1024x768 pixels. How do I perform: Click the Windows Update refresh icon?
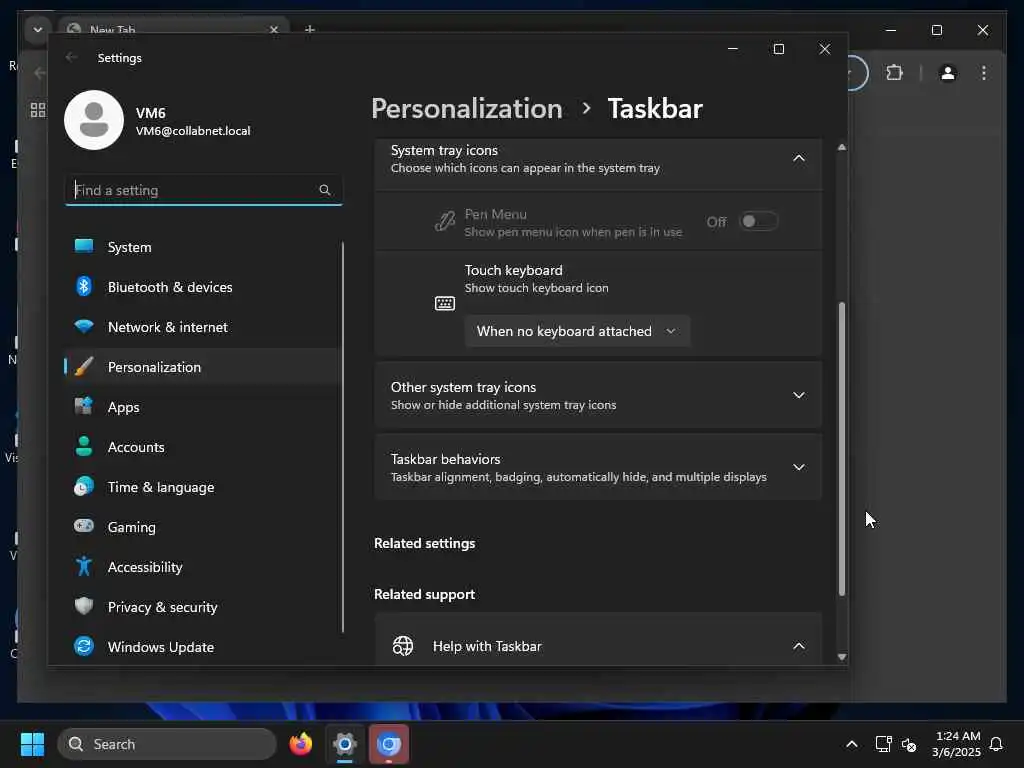point(84,647)
